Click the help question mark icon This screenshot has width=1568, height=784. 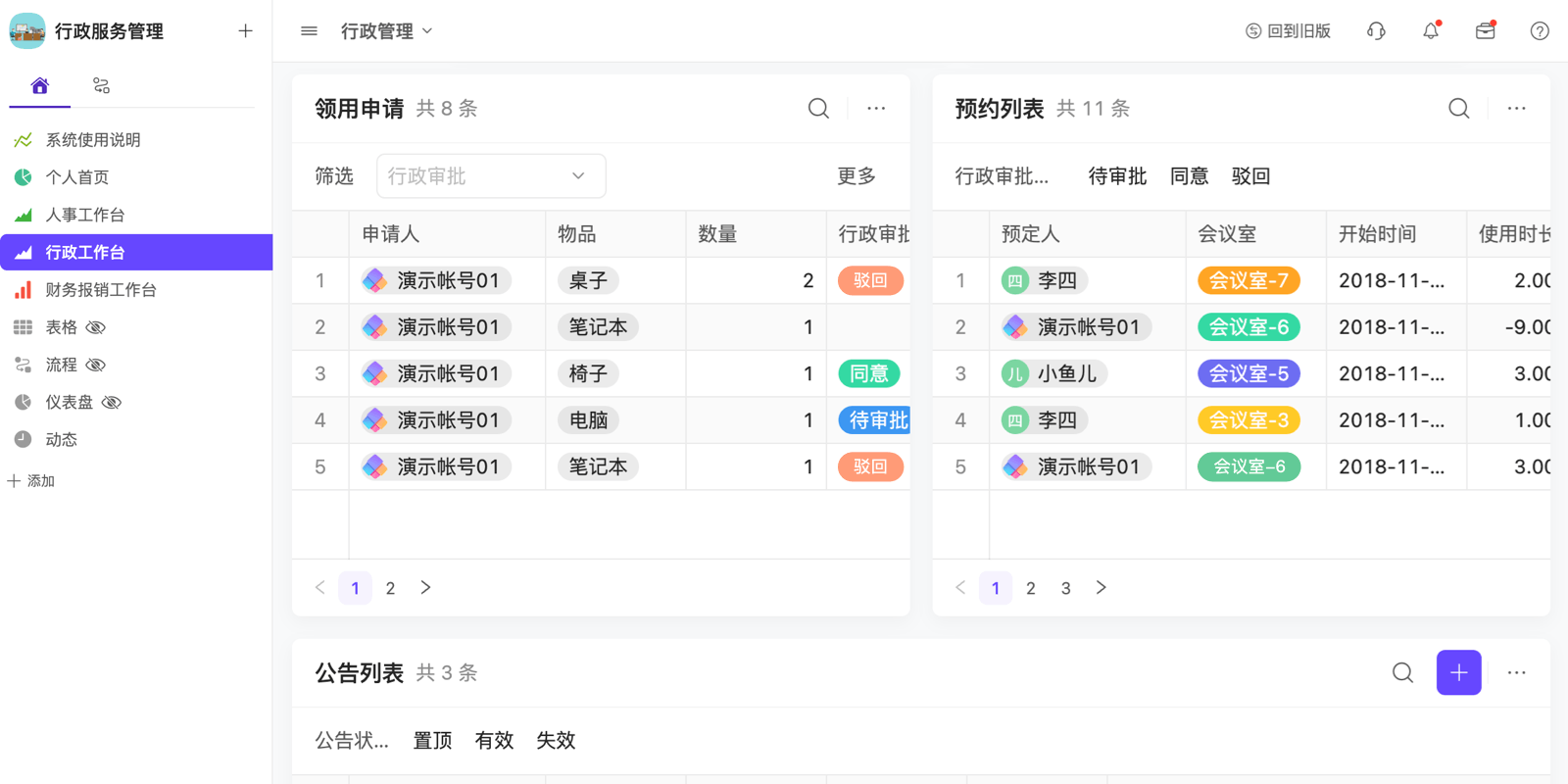1540,31
